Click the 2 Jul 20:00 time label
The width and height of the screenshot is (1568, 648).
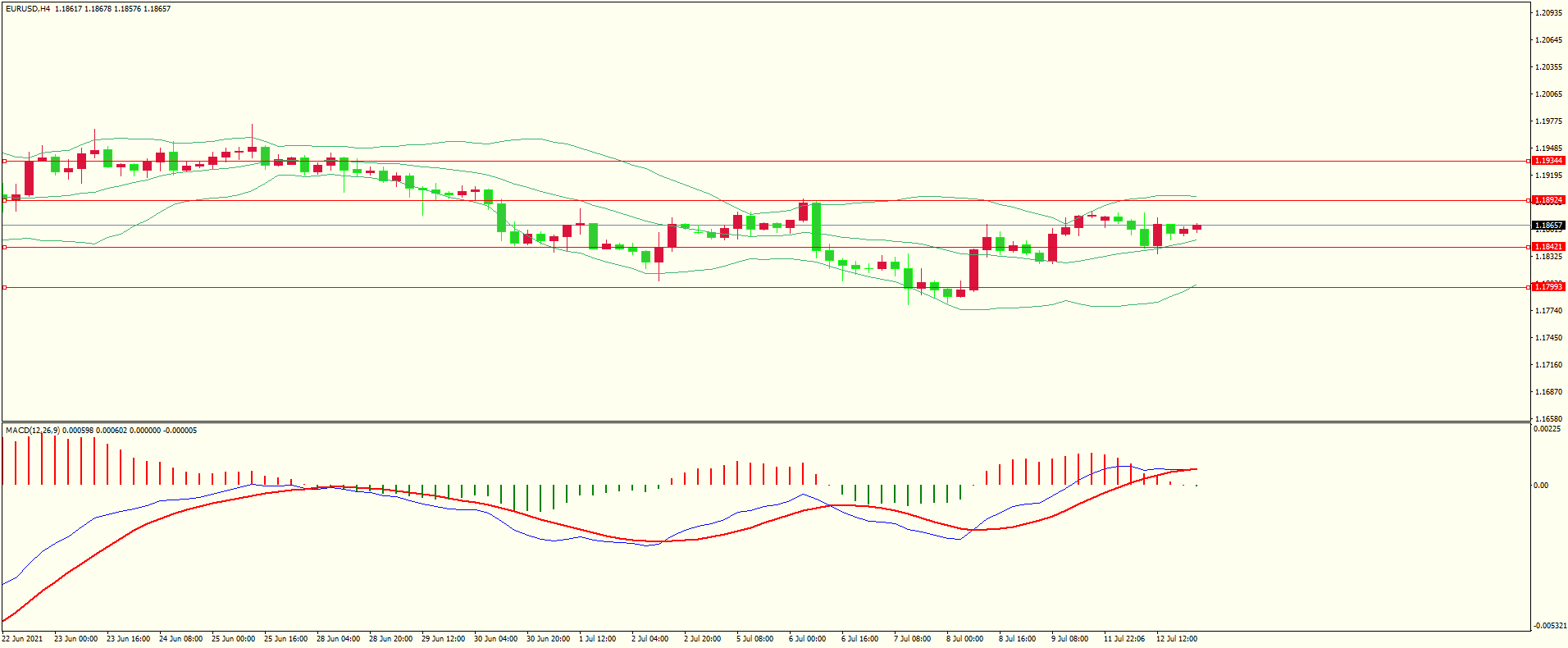tap(703, 639)
